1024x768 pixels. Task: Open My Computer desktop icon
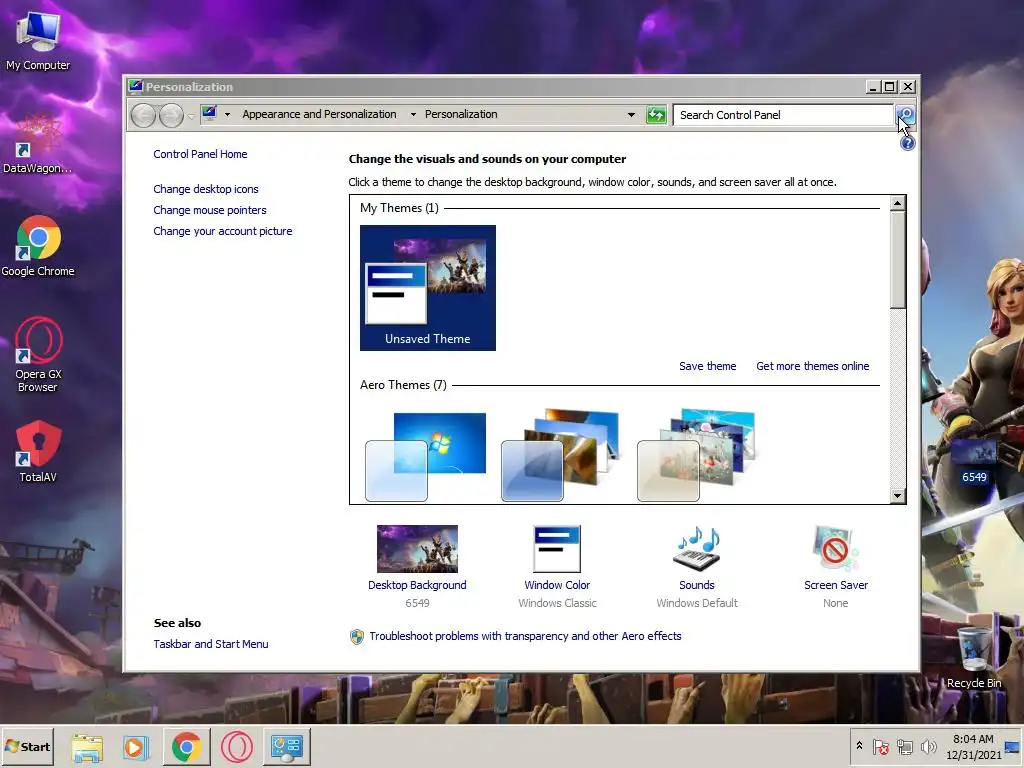tap(38, 40)
